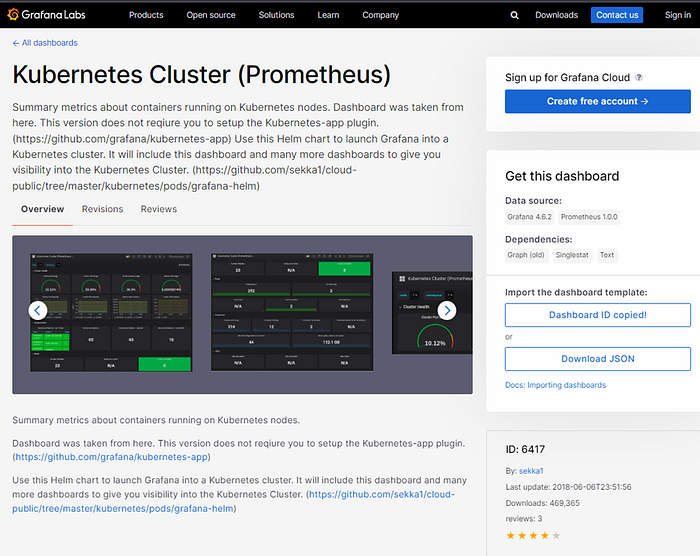Click the Last update timestamp text
The height and width of the screenshot is (556, 700).
pos(568,487)
